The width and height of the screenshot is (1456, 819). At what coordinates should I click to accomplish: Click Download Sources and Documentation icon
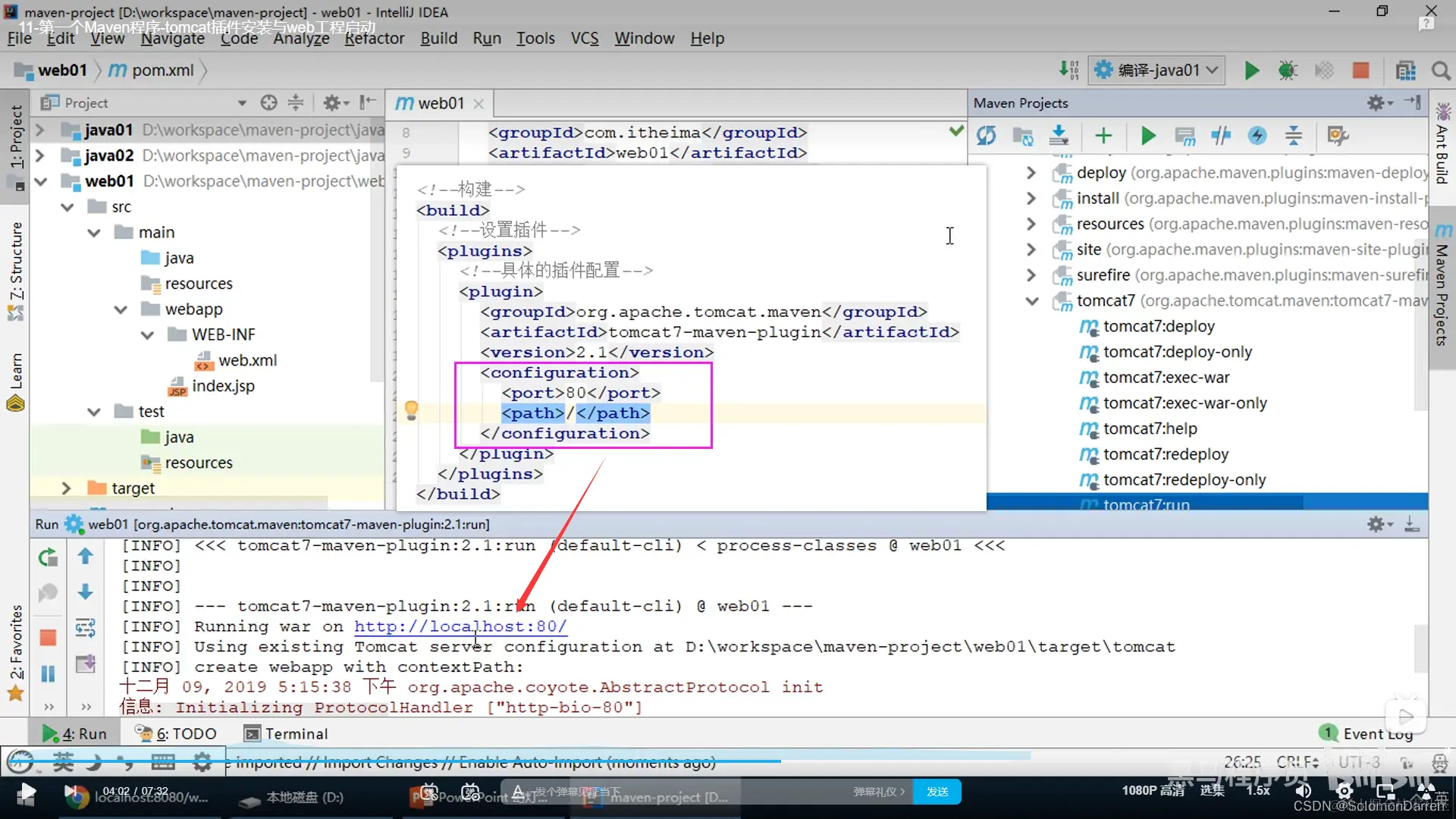[1059, 136]
